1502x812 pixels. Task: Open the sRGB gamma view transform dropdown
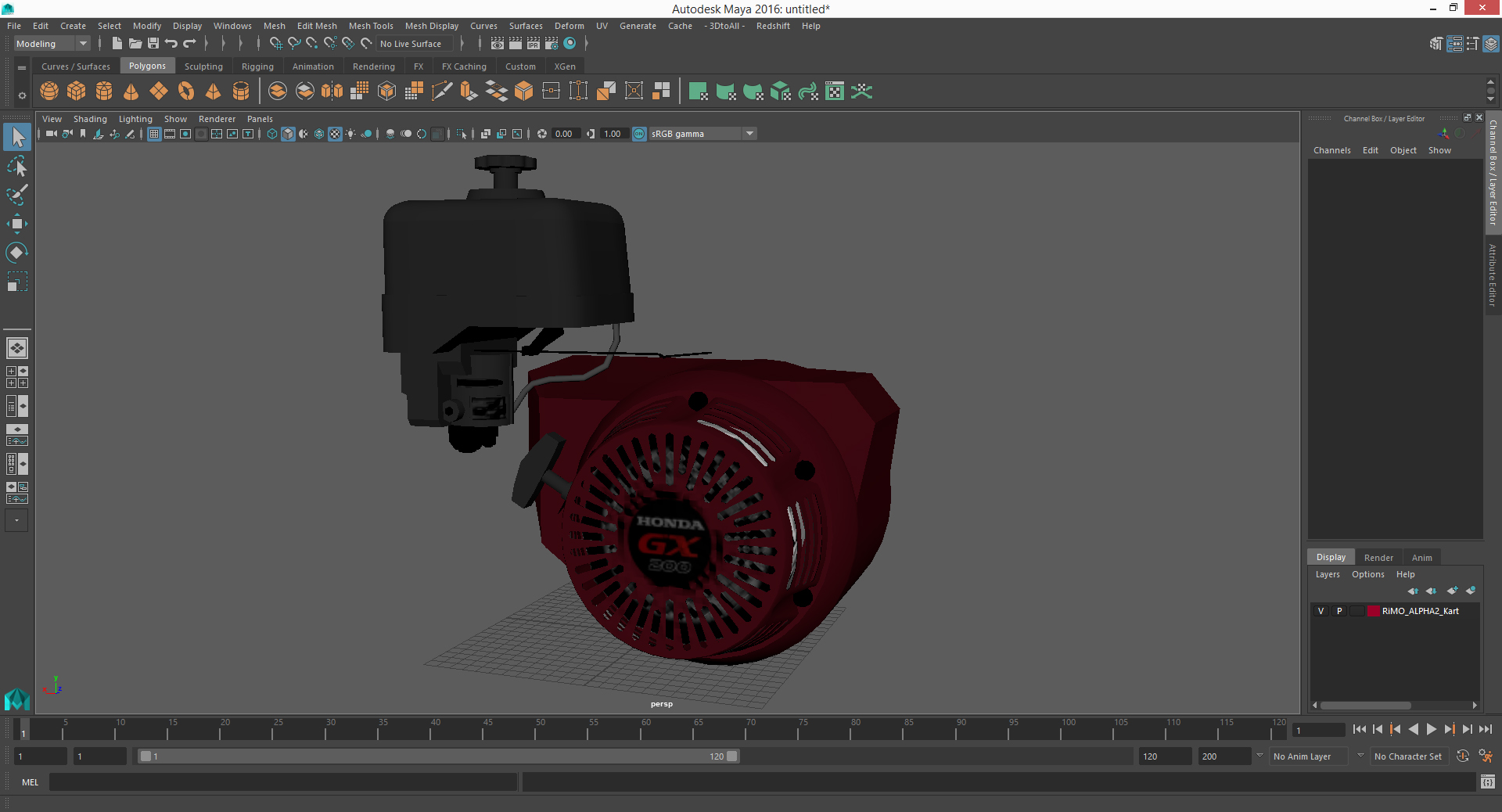tap(702, 134)
